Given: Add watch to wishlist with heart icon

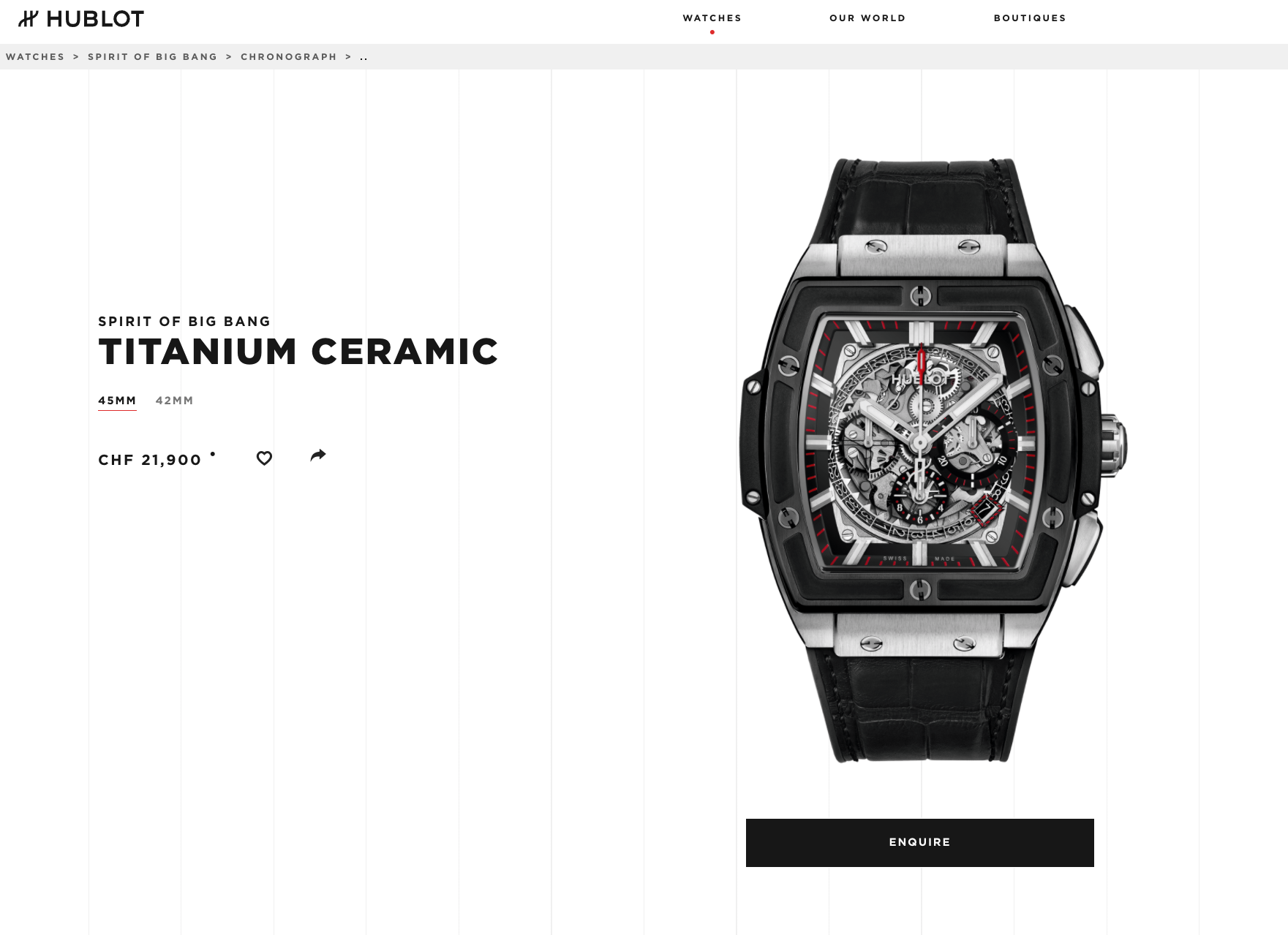Looking at the screenshot, I should tap(264, 458).
